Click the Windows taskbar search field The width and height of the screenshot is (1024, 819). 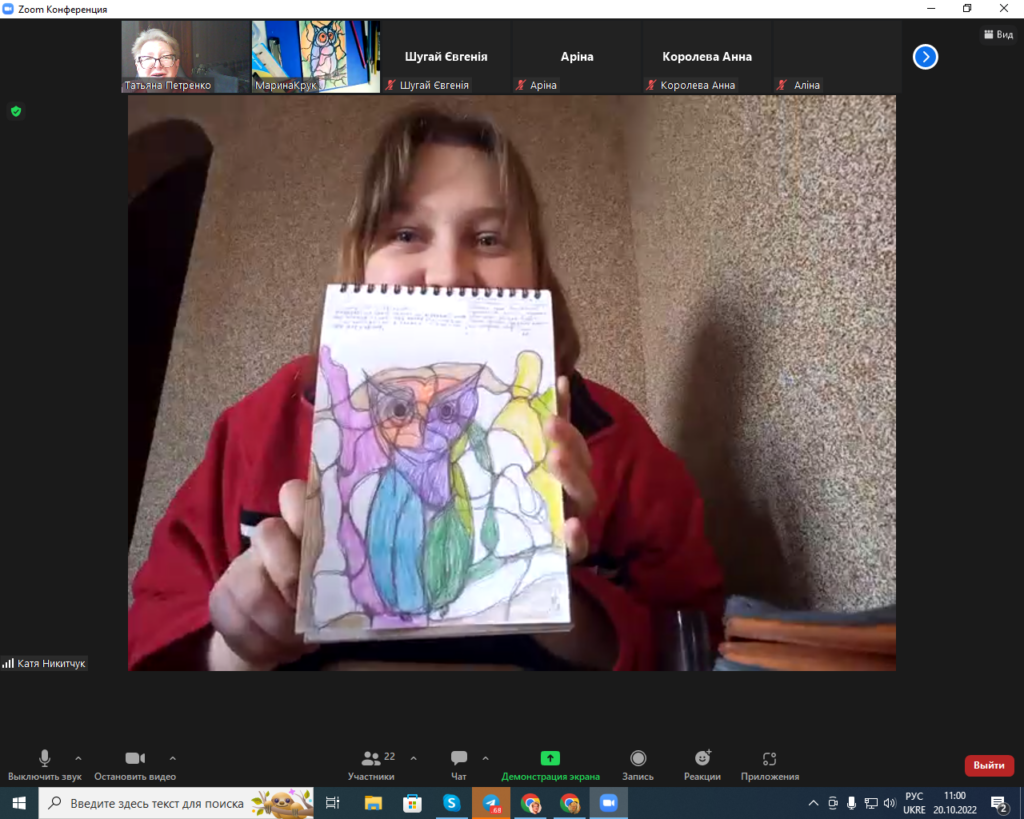(175, 802)
